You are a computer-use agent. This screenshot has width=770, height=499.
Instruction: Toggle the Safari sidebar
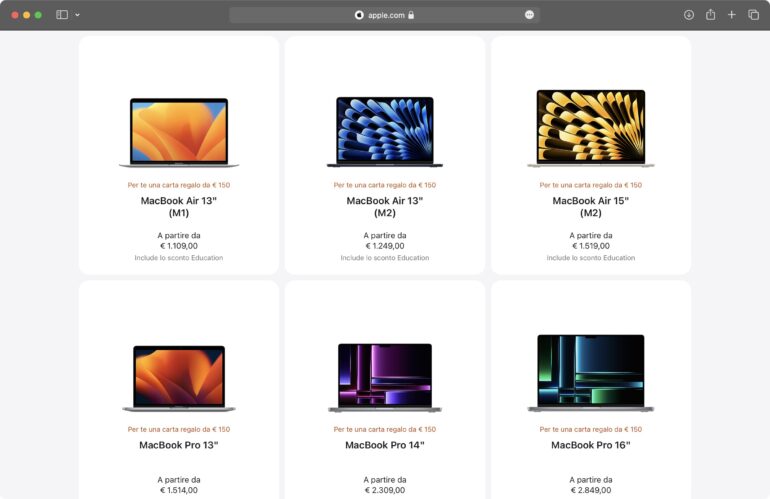click(x=62, y=15)
